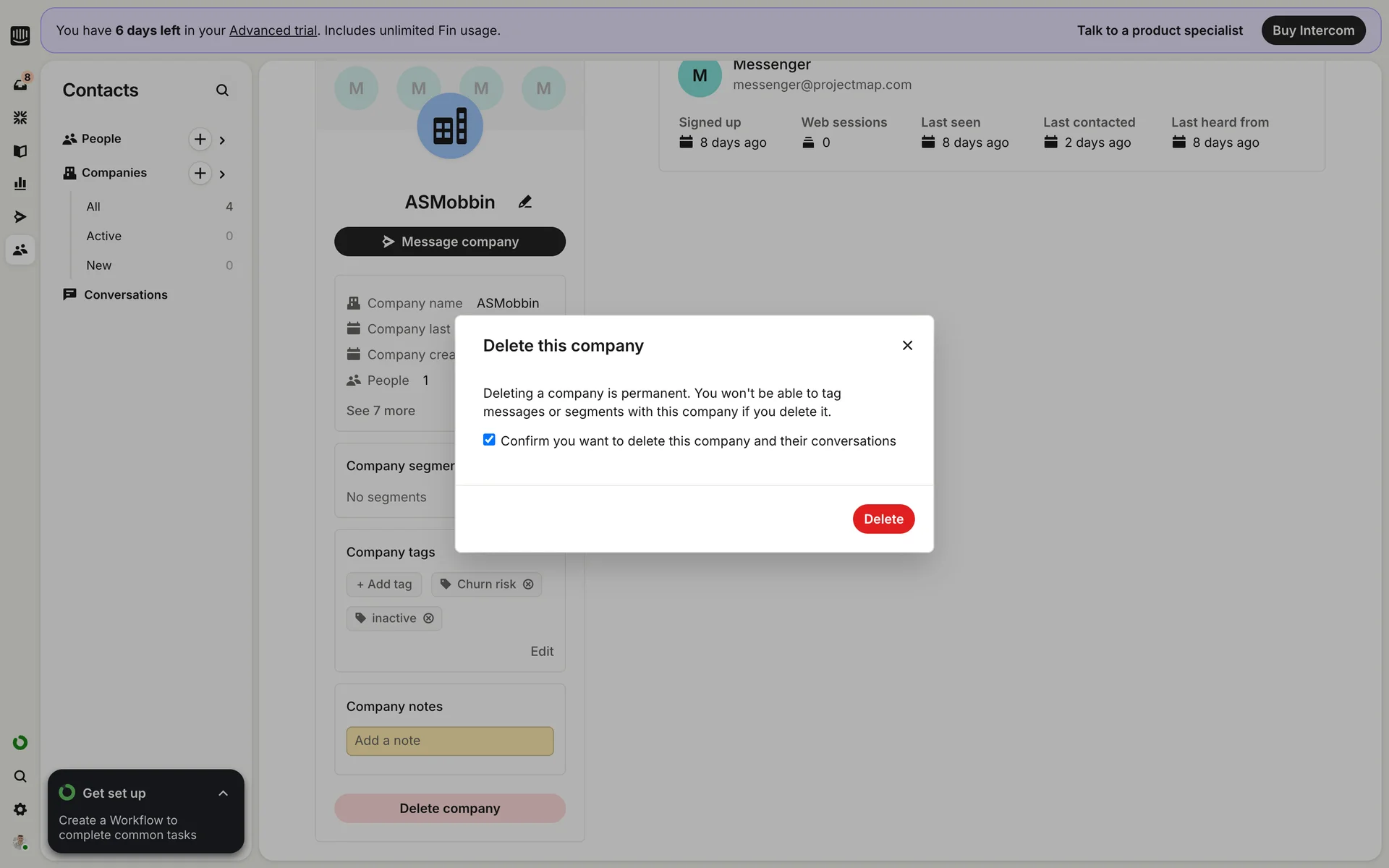This screenshot has height=868, width=1389.
Task: Open the Settings gear icon
Action: [20, 809]
